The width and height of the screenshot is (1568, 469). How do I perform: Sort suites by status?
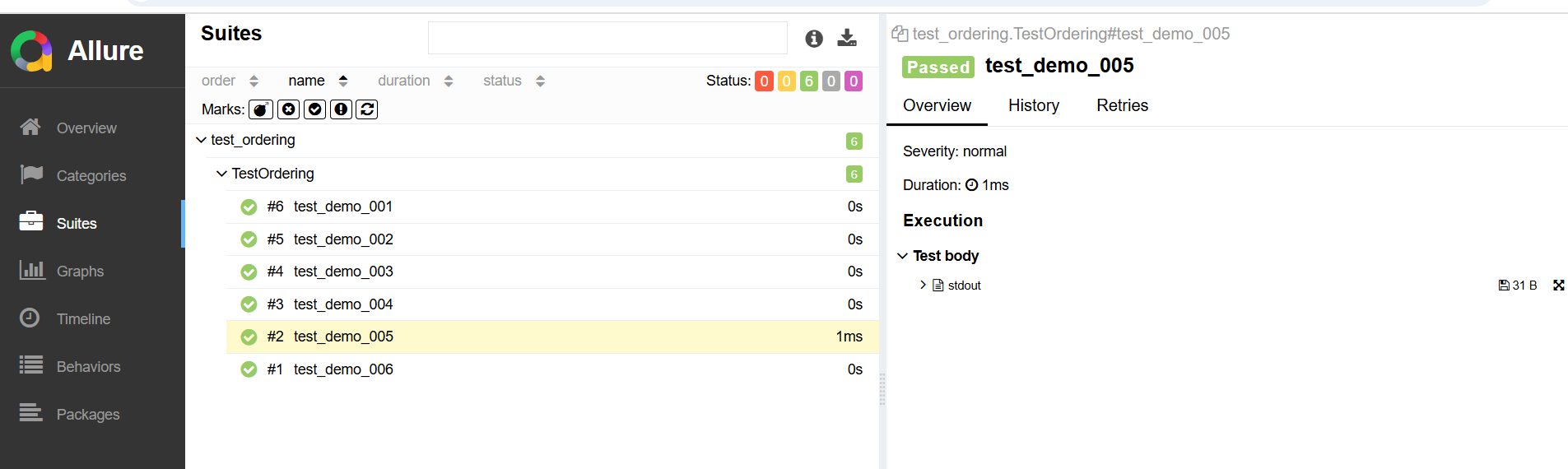click(x=514, y=81)
